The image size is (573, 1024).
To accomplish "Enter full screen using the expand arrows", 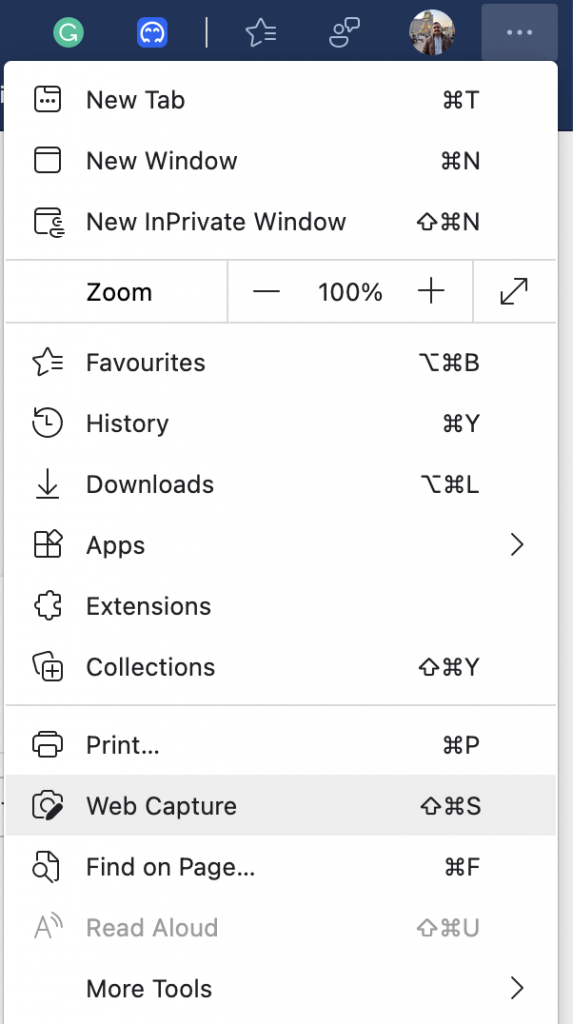I will (514, 292).
